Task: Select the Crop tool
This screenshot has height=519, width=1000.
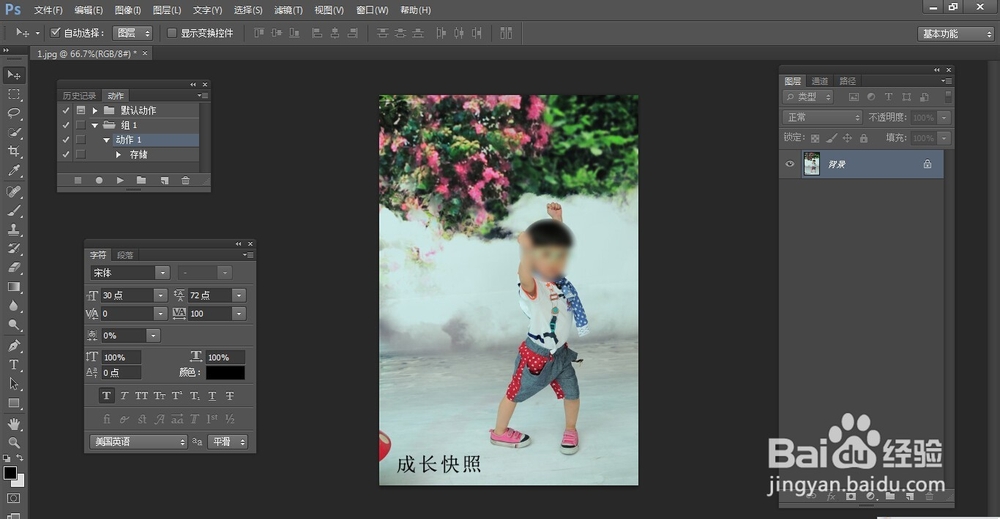Action: (13, 152)
